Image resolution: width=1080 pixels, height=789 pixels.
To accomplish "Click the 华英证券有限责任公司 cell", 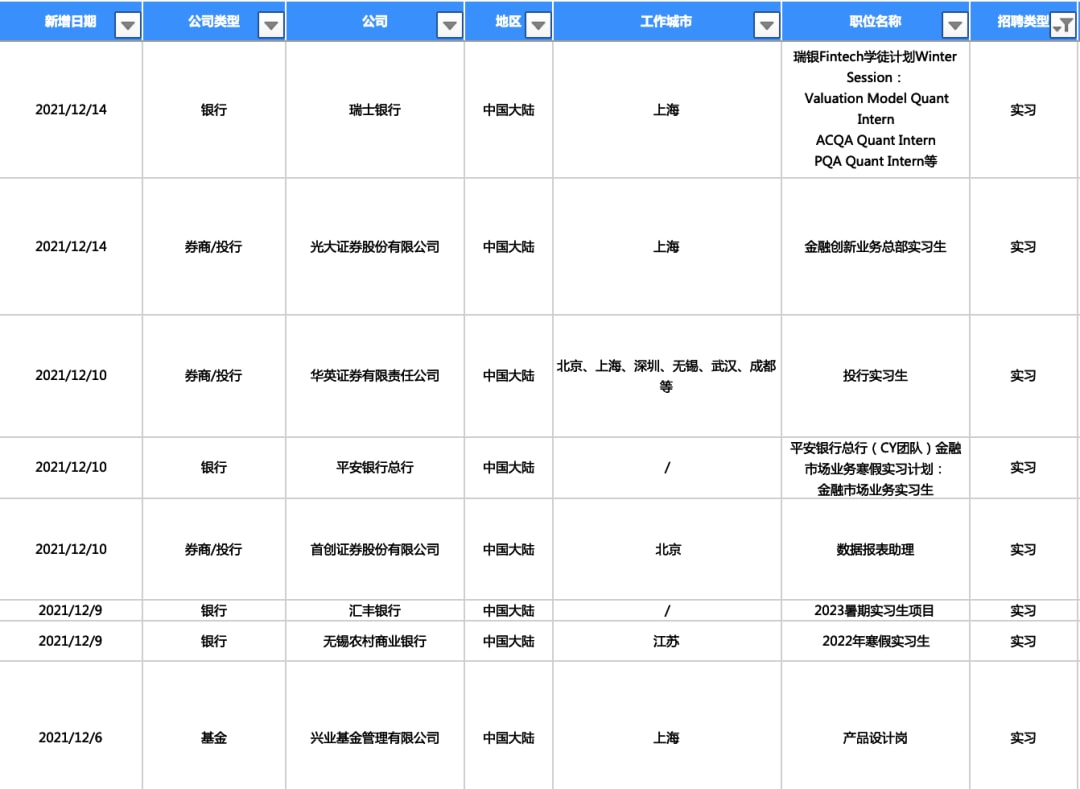I will pyautogui.click(x=375, y=375).
